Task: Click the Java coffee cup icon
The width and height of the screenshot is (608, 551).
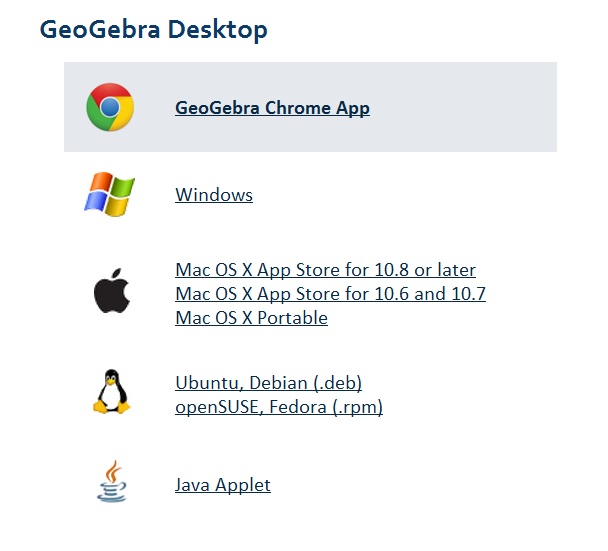Action: (x=112, y=481)
